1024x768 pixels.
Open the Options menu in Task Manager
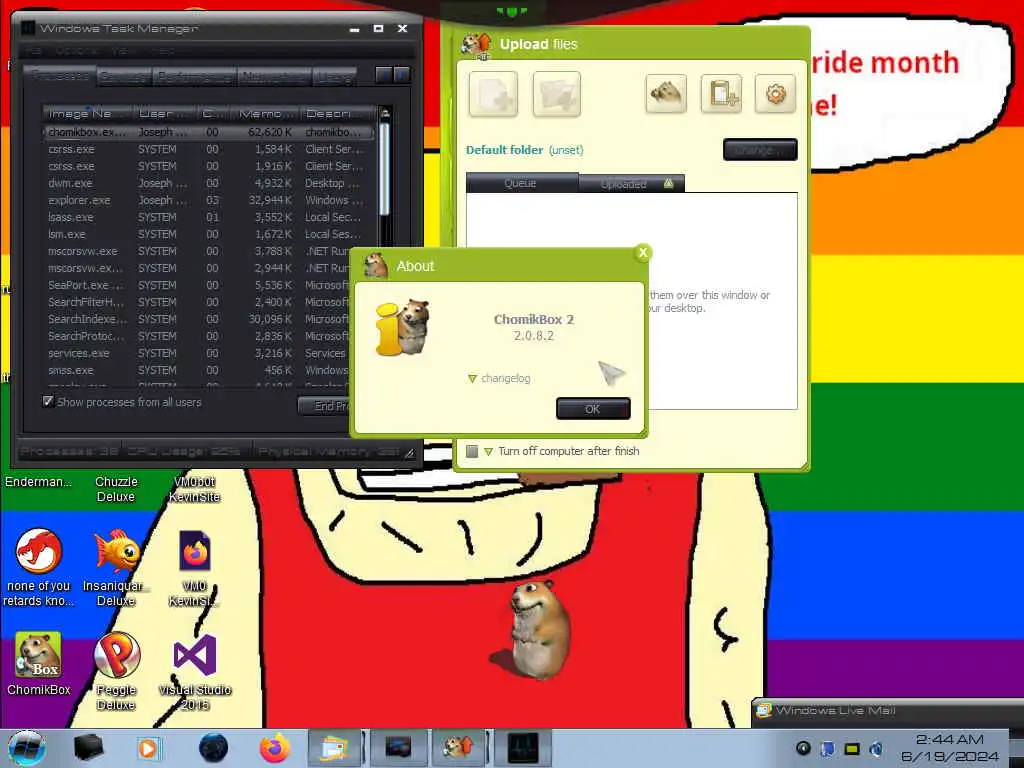[x=77, y=51]
